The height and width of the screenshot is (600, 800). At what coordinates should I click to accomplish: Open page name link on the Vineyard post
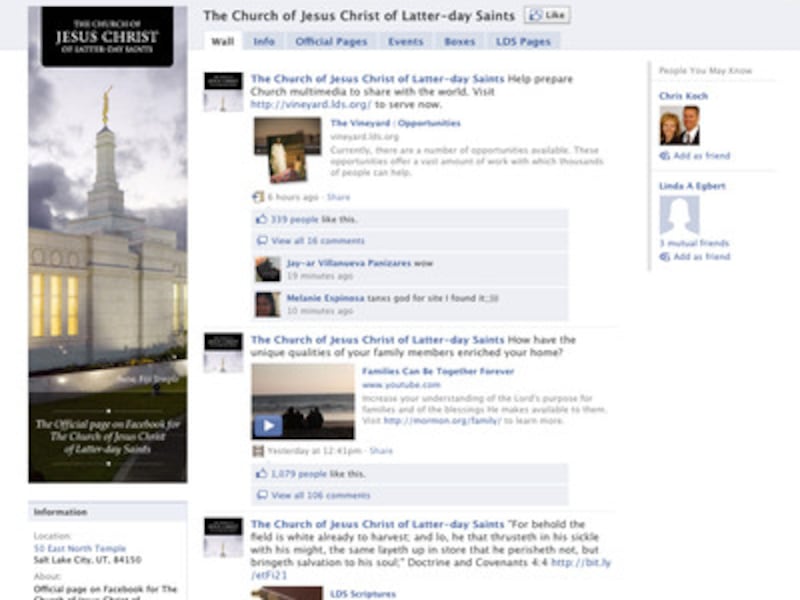click(x=377, y=79)
